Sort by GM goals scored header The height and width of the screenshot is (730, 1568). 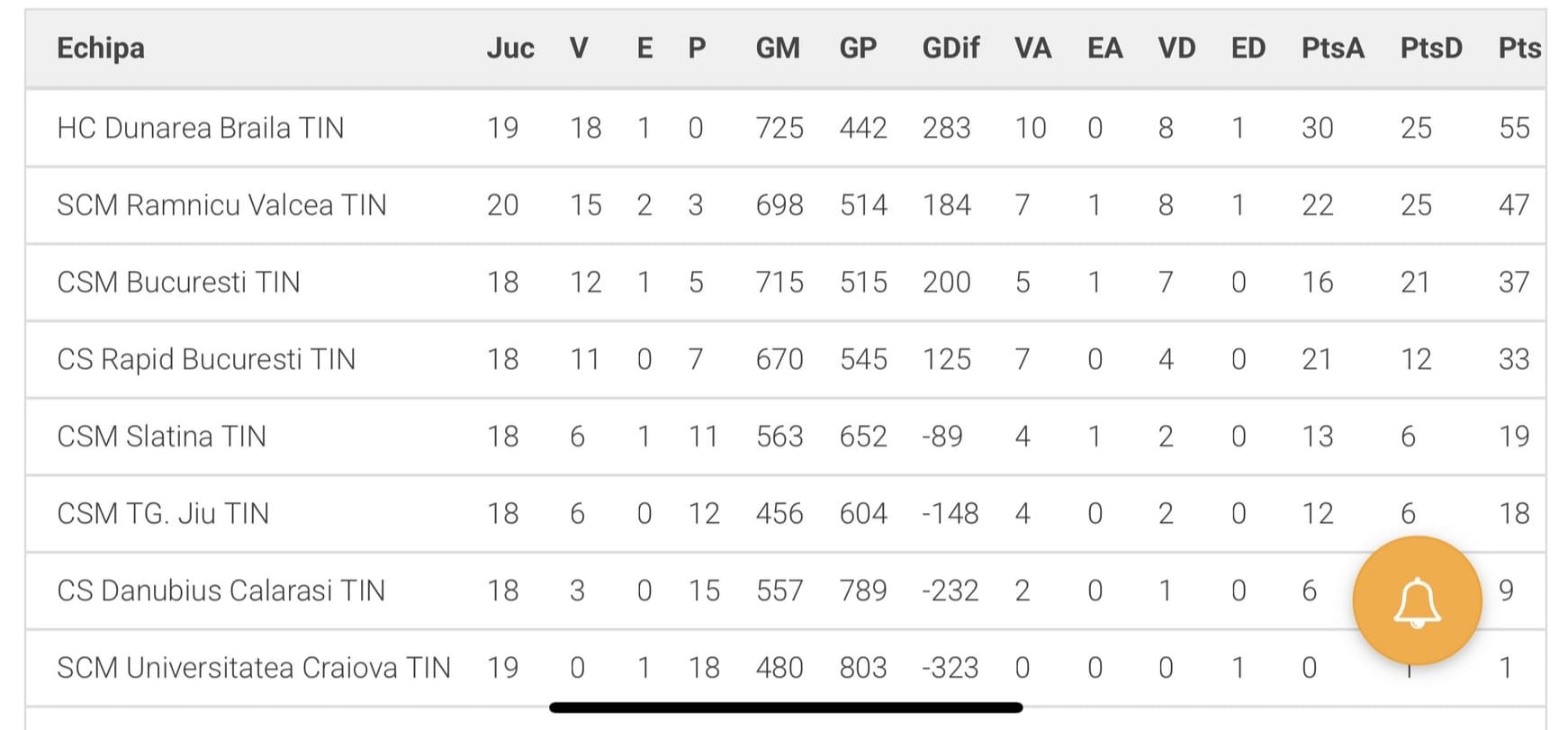[x=778, y=48]
